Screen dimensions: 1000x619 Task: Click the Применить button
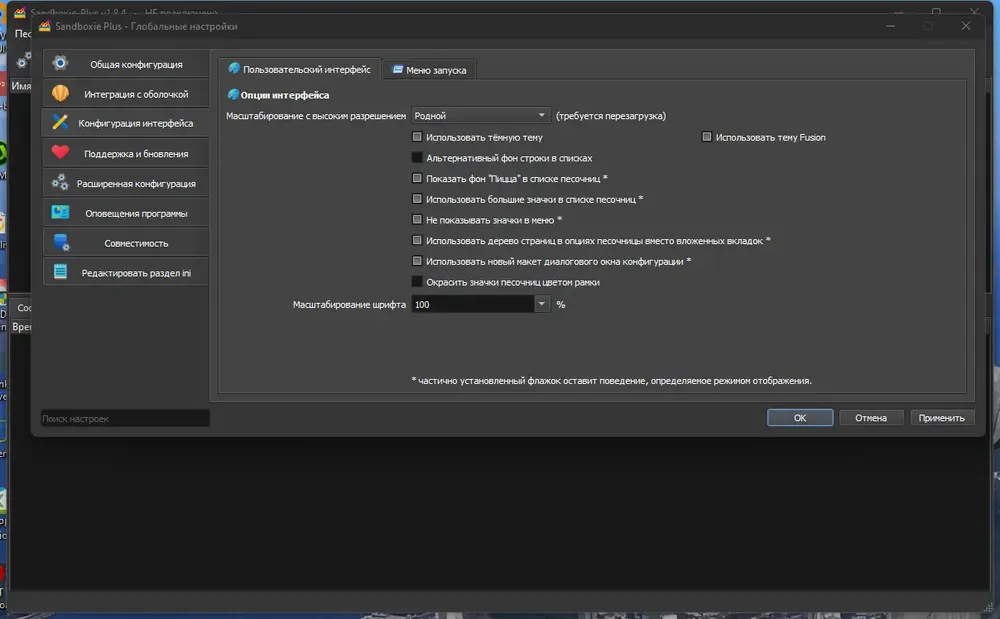[941, 418]
